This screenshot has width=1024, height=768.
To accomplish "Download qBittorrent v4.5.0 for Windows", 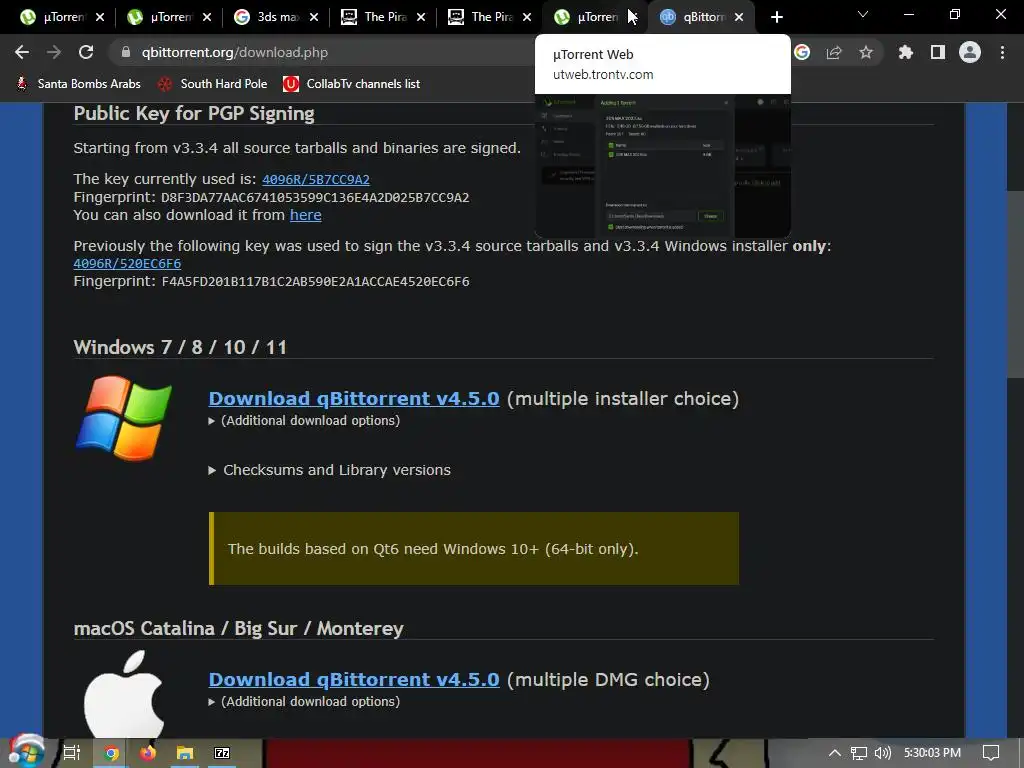I will (354, 398).
